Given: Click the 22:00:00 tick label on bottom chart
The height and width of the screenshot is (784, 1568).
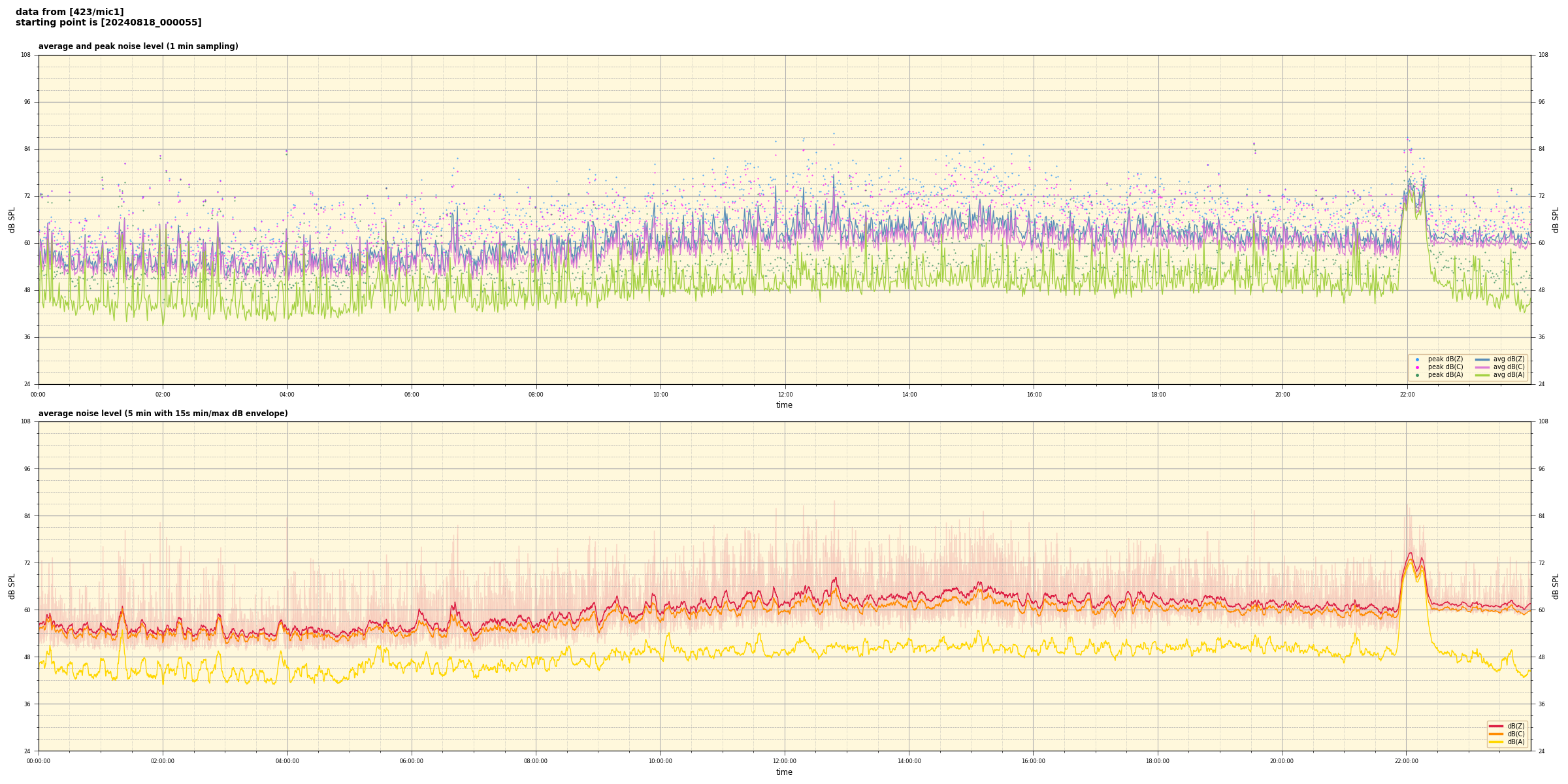Looking at the screenshot, I should [x=1407, y=761].
